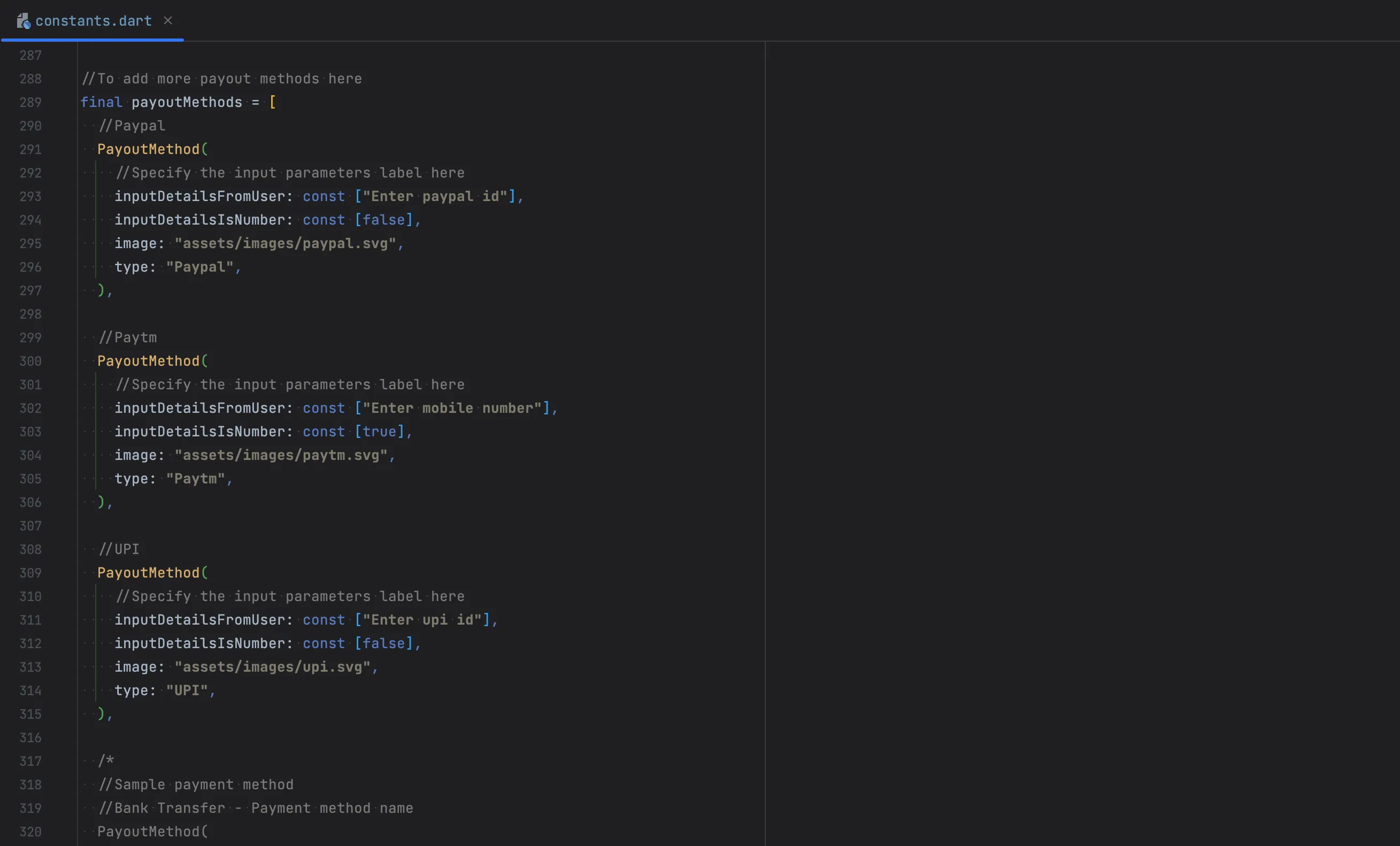Select the constants.dart editor tab
Viewport: 1400px width, 846px height.
[93, 21]
